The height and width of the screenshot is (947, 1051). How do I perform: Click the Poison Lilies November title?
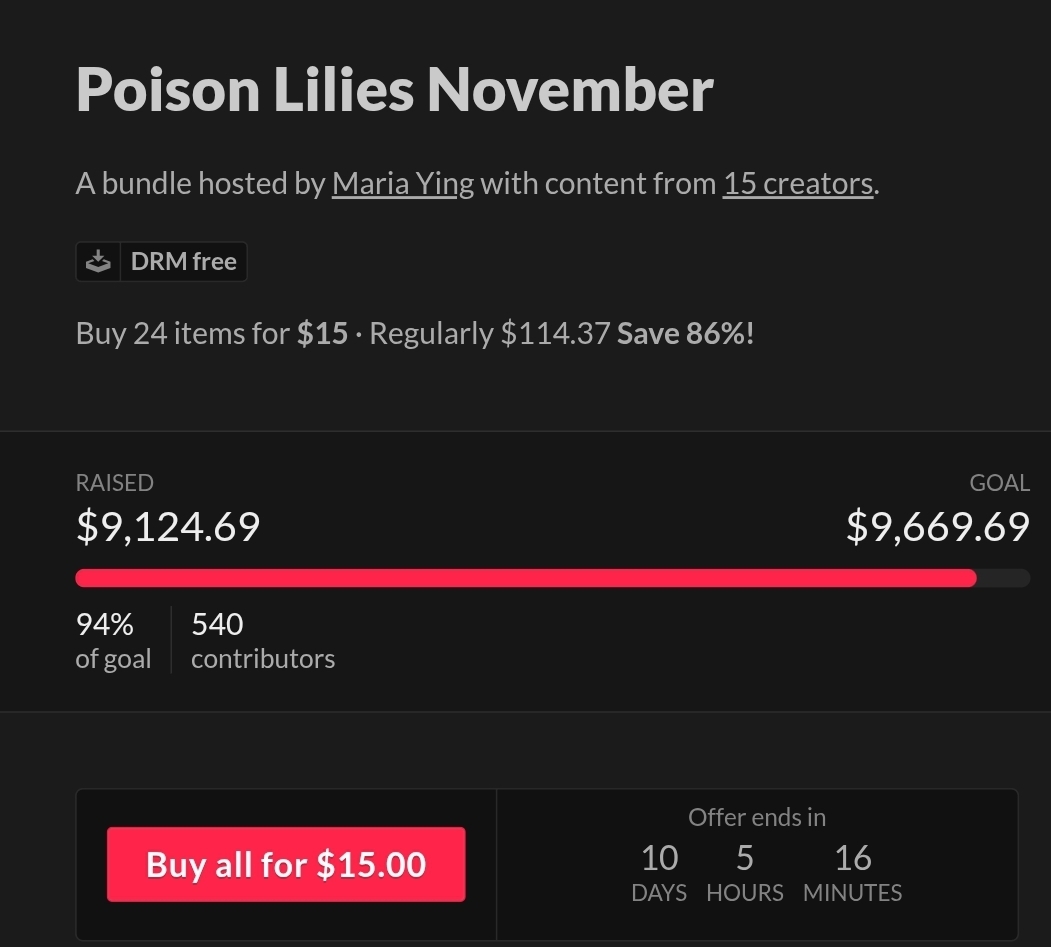[394, 89]
